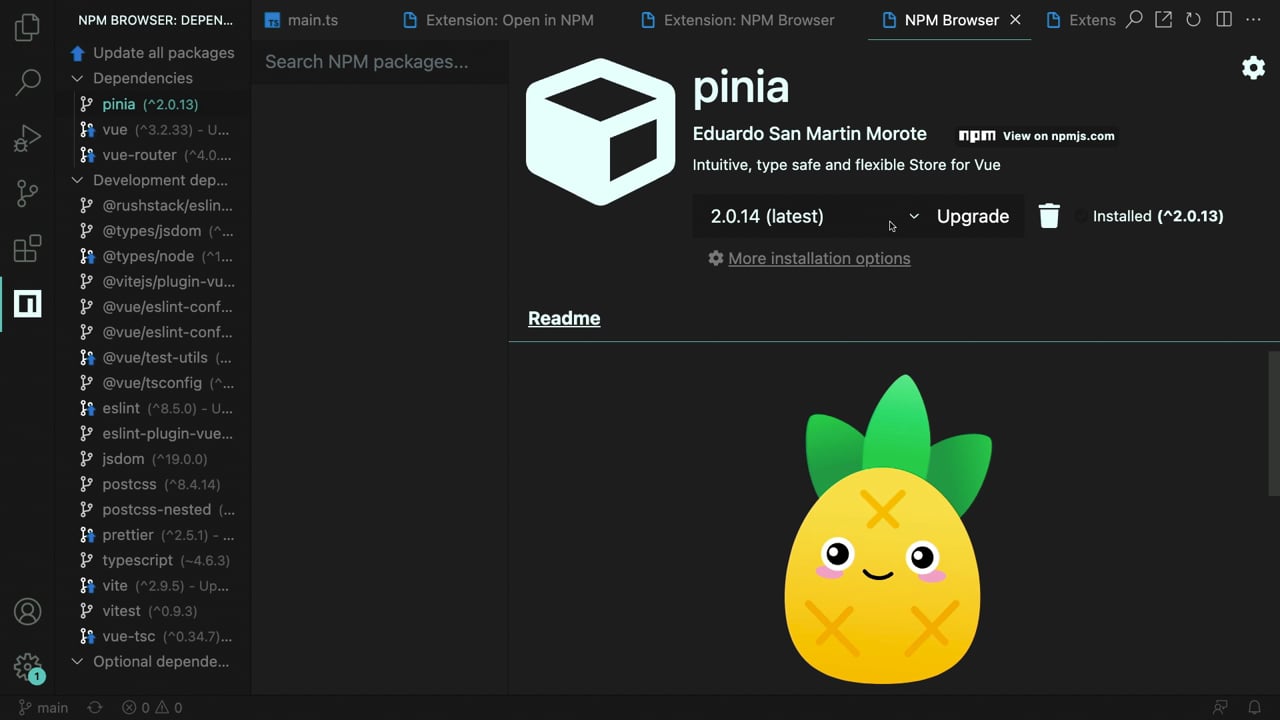Open the Explorer view in activity bar
This screenshot has height=720, width=1280.
click(x=28, y=27)
